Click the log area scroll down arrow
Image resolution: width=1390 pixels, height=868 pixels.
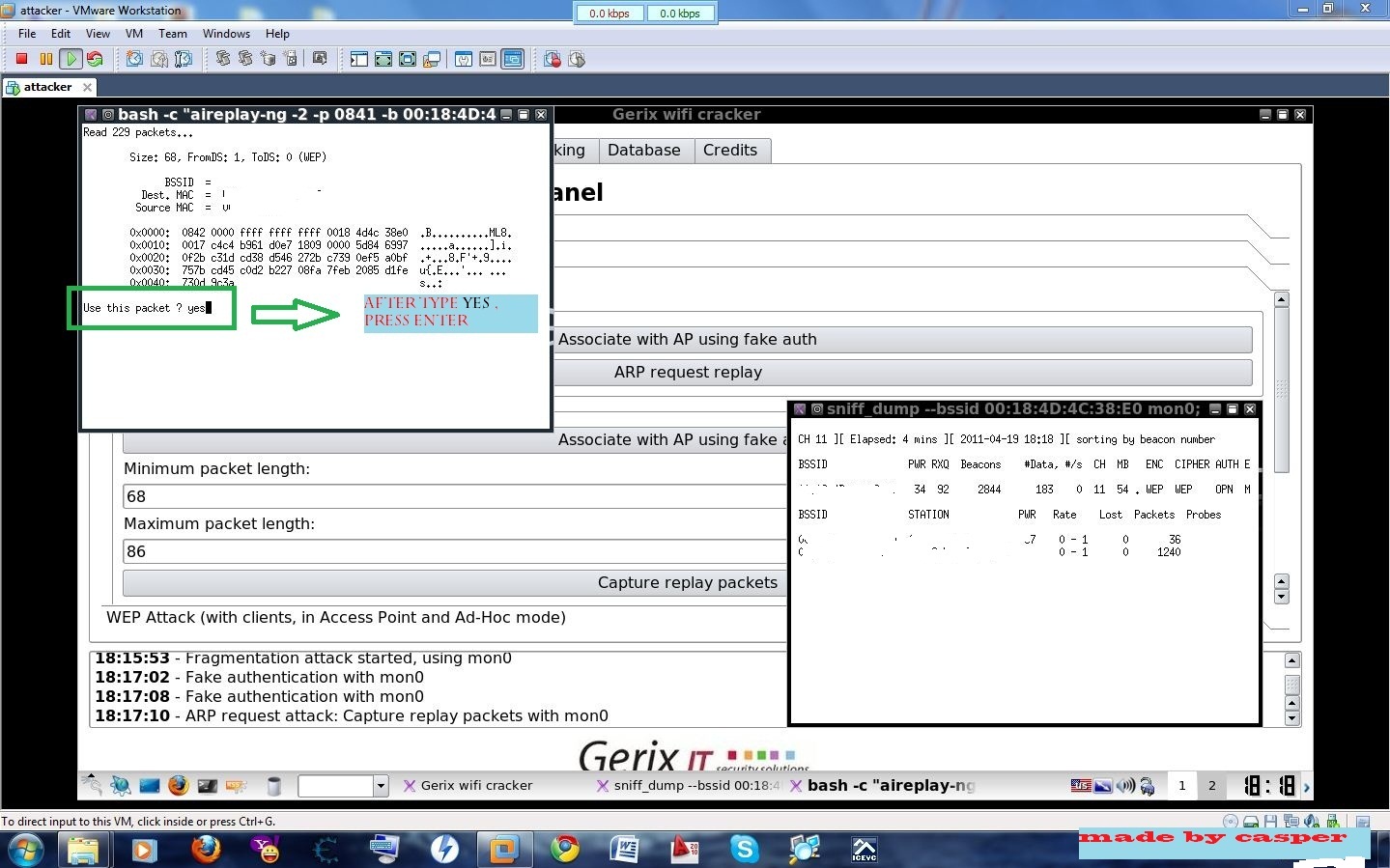(x=1292, y=718)
